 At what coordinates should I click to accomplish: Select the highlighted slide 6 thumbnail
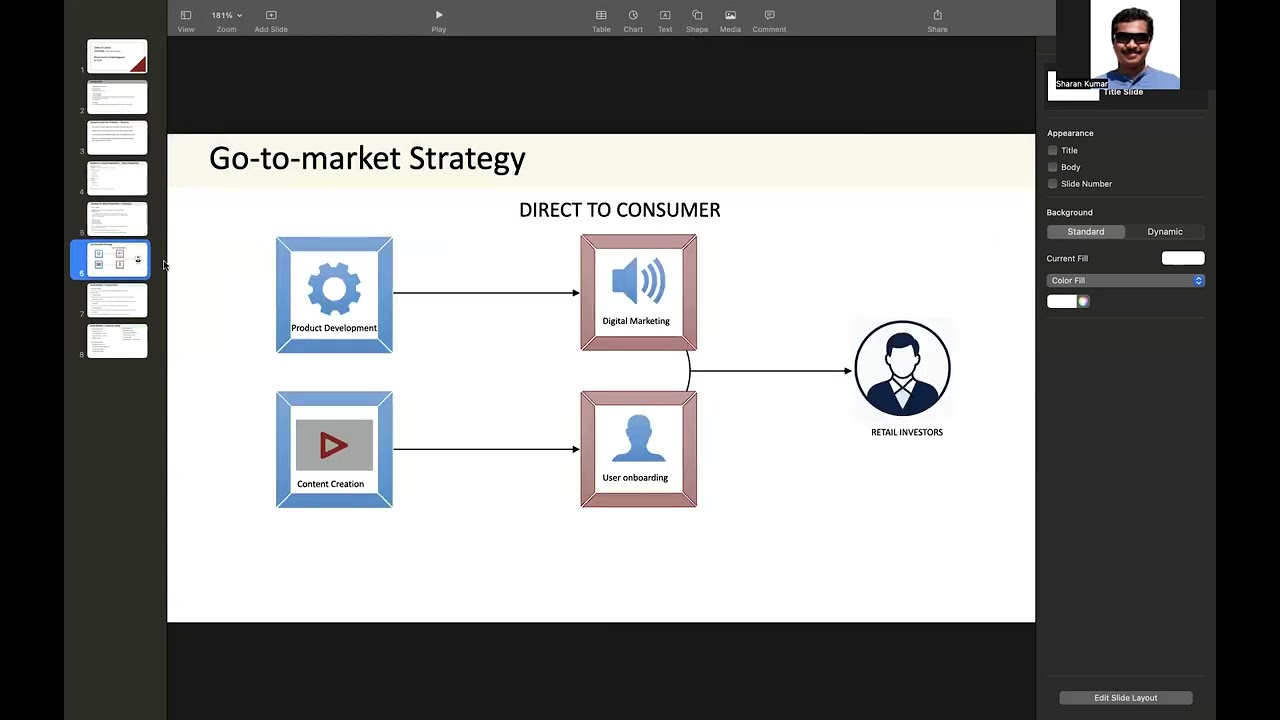117,259
